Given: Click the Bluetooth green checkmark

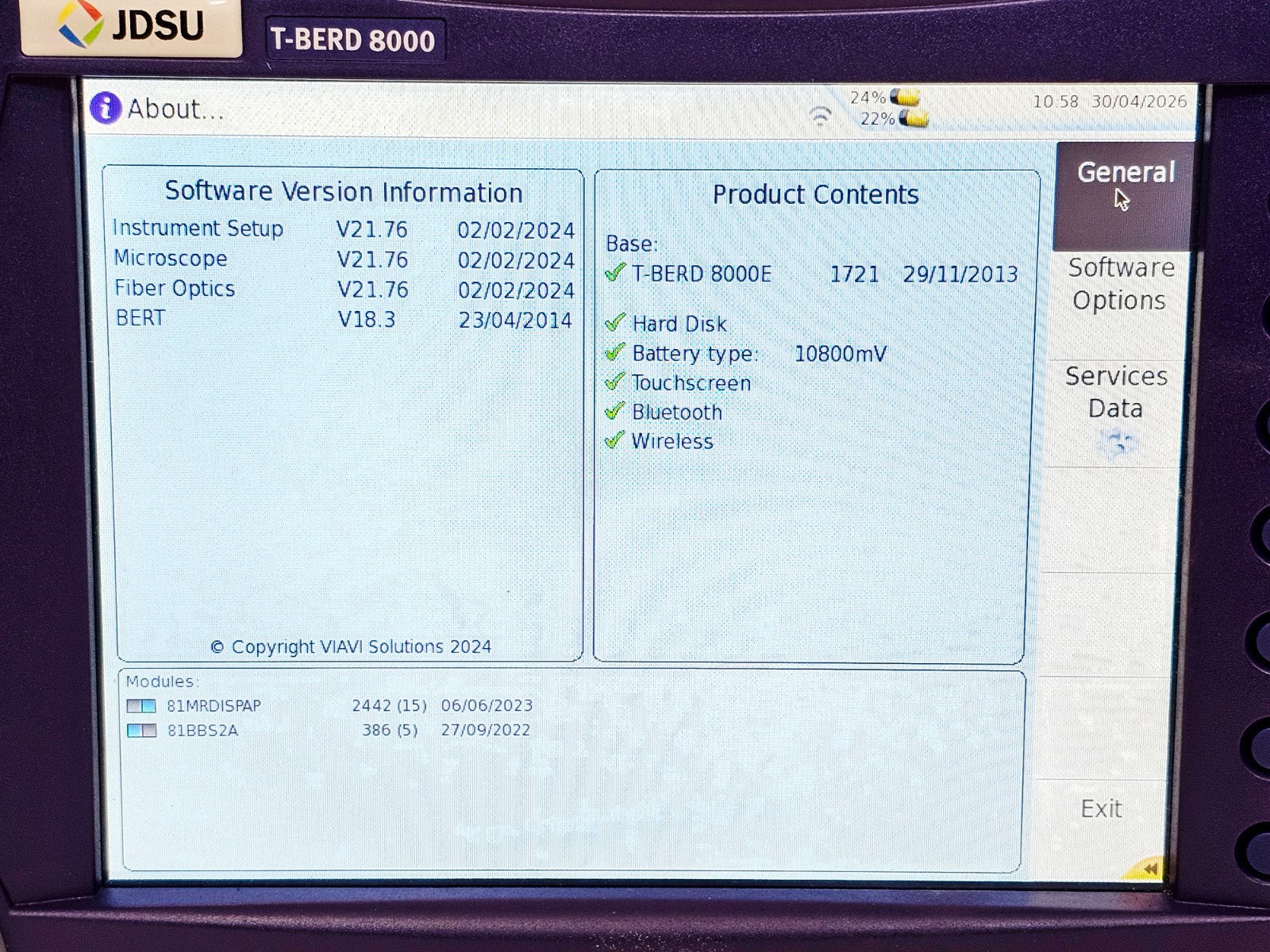Looking at the screenshot, I should (615, 411).
